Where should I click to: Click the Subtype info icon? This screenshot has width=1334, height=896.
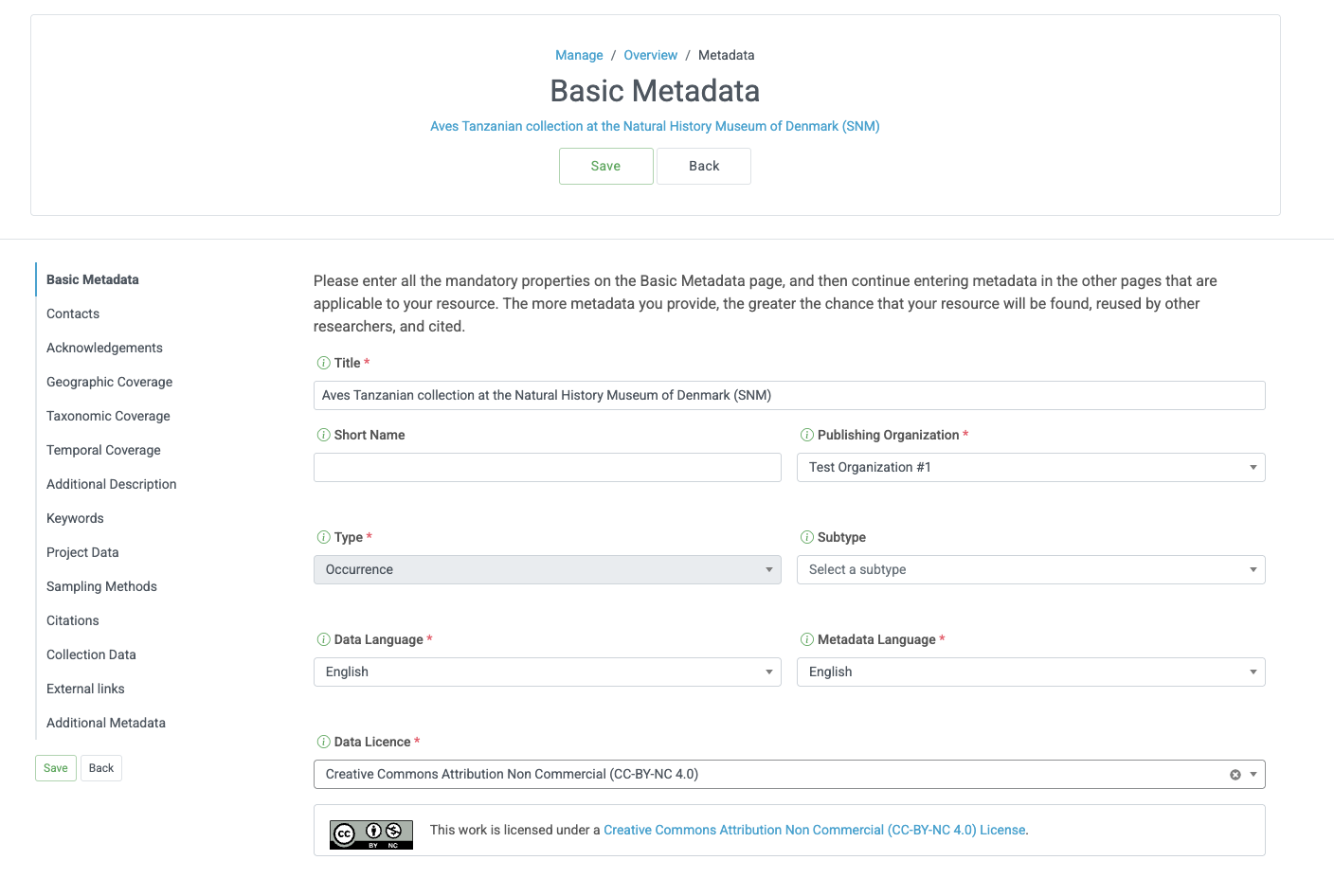tap(805, 537)
